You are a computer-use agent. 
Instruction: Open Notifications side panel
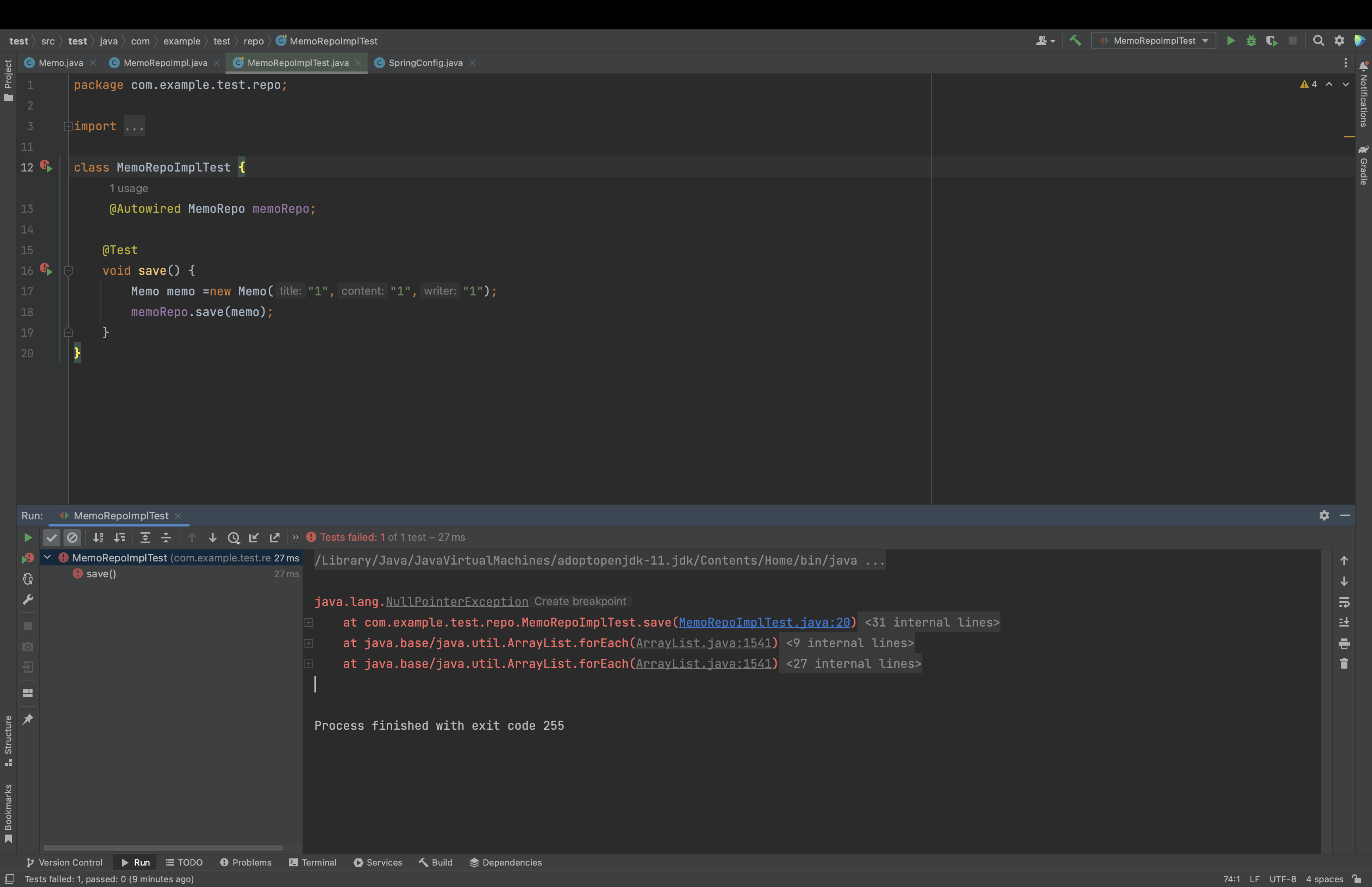tap(1363, 94)
